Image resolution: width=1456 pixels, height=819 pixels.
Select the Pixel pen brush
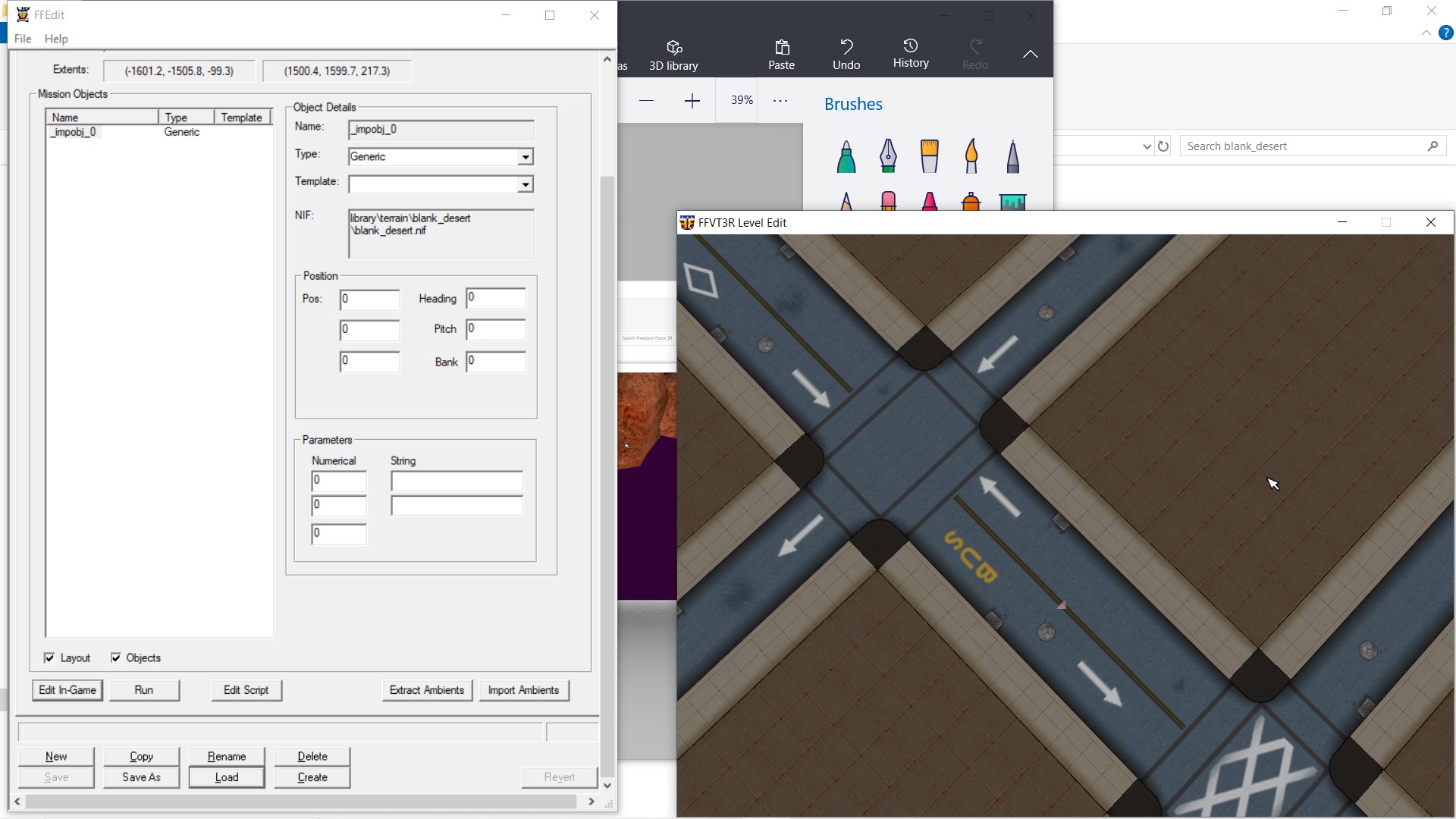[1013, 157]
